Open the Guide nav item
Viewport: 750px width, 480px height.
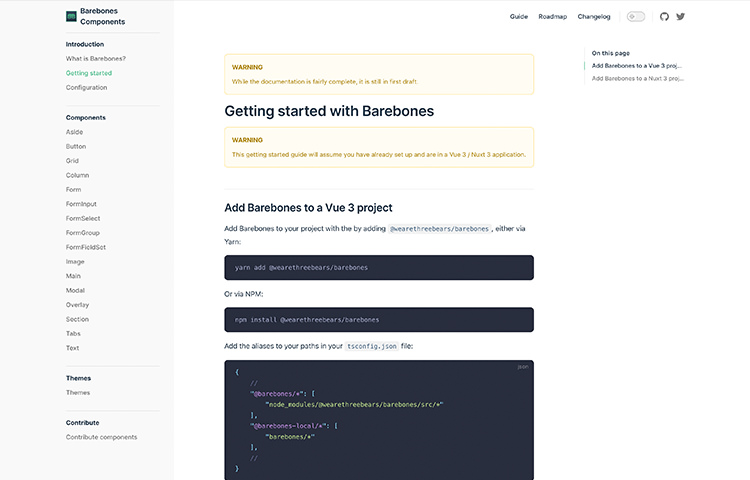tap(518, 17)
